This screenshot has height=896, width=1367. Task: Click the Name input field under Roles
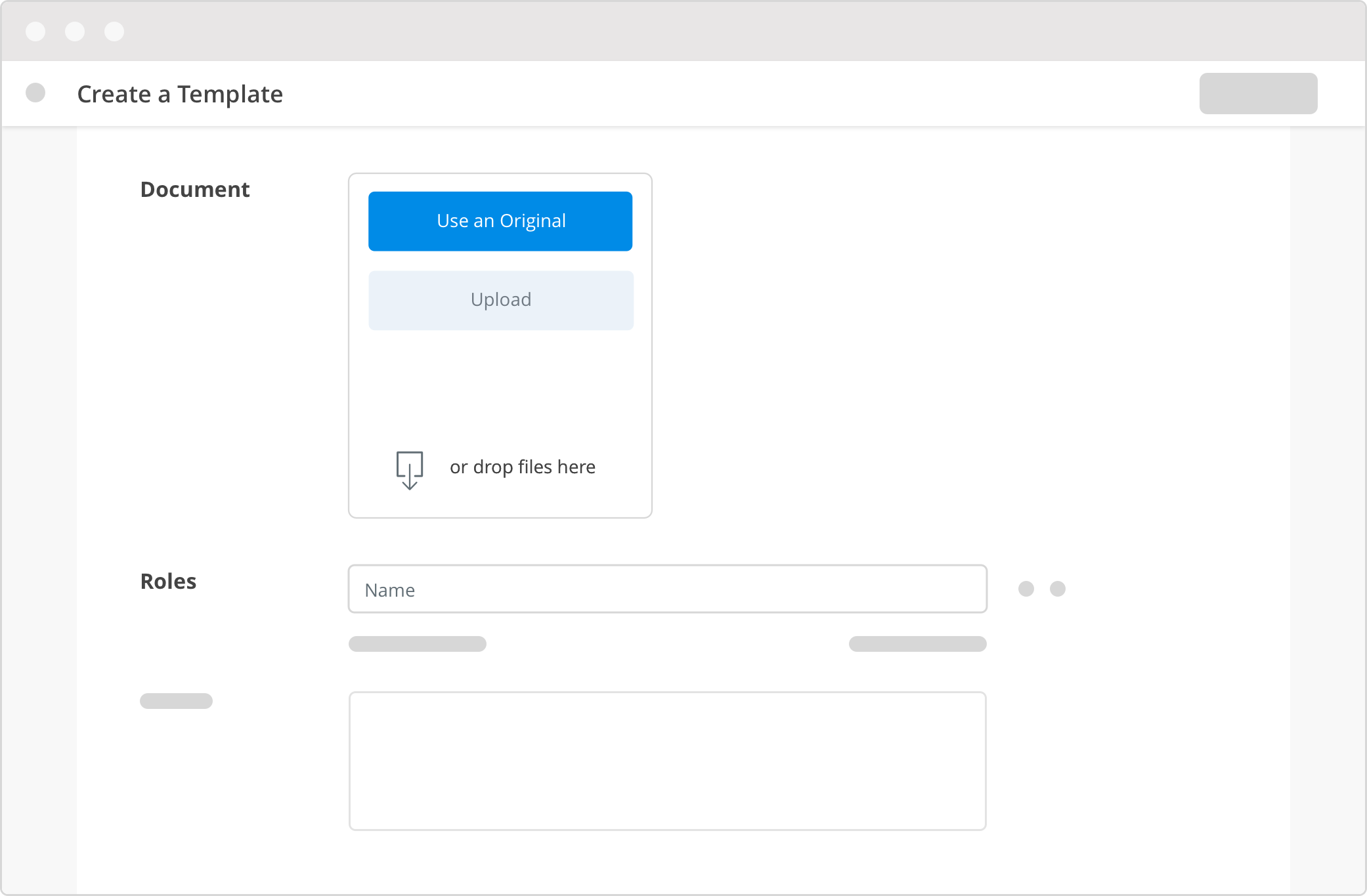coord(668,589)
